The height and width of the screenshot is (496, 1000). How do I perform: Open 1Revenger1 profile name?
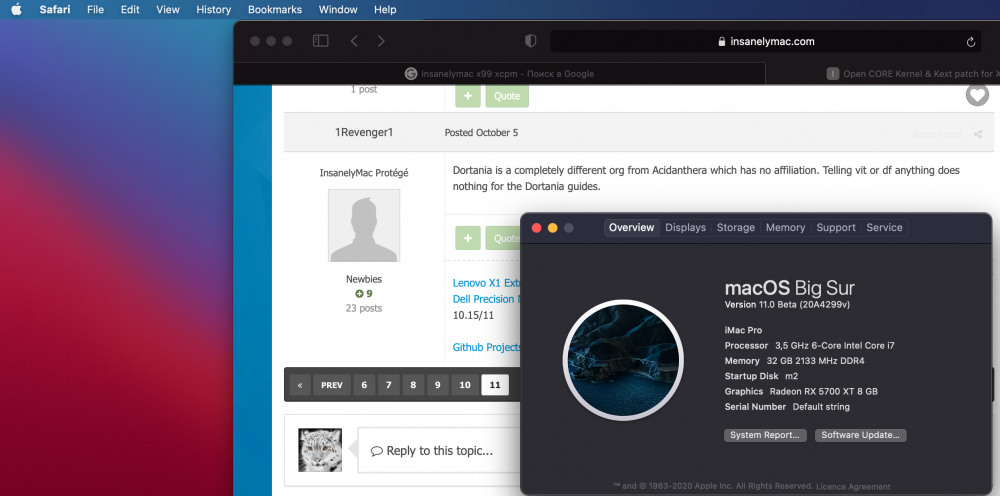click(364, 133)
